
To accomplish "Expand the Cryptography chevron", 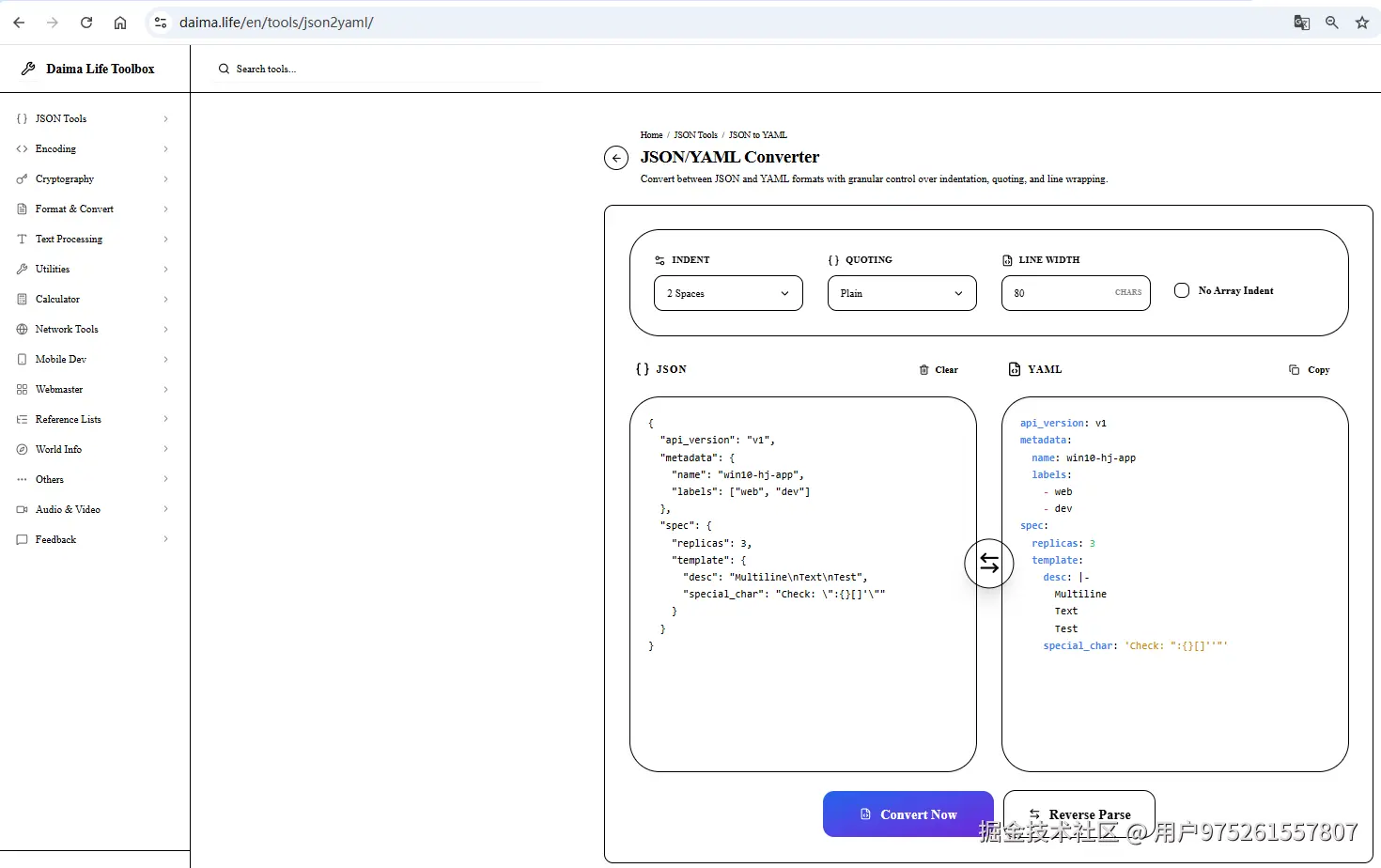I will (166, 178).
